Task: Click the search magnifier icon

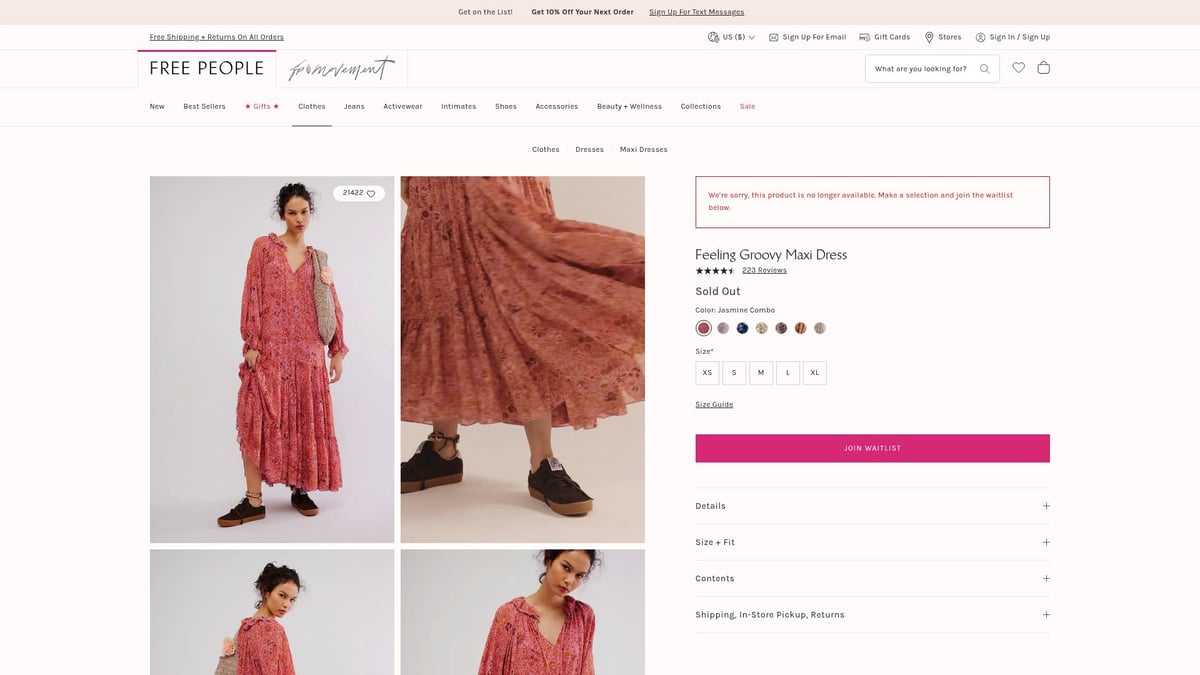Action: click(x=984, y=69)
